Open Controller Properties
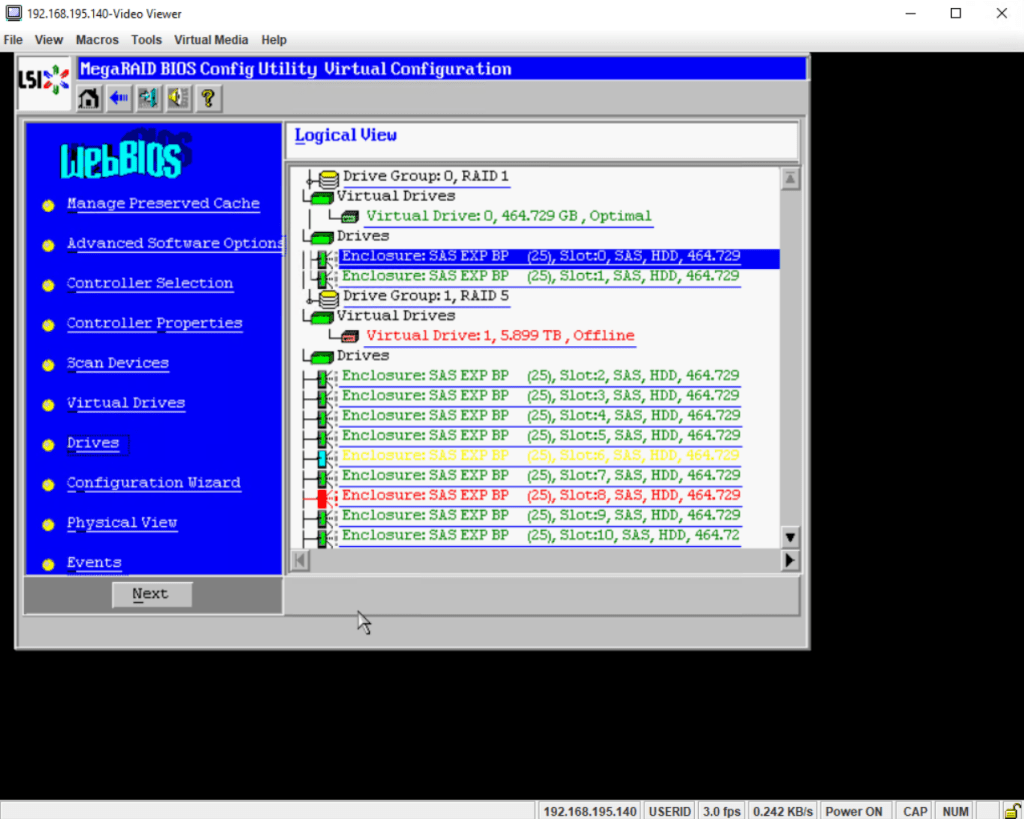Image resolution: width=1024 pixels, height=819 pixels. [x=155, y=323]
